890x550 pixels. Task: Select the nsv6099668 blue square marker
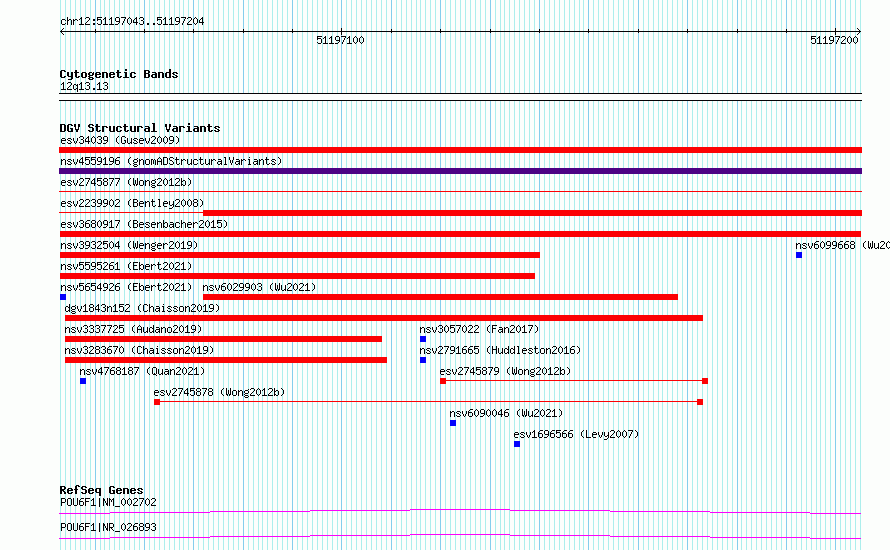coord(799,255)
